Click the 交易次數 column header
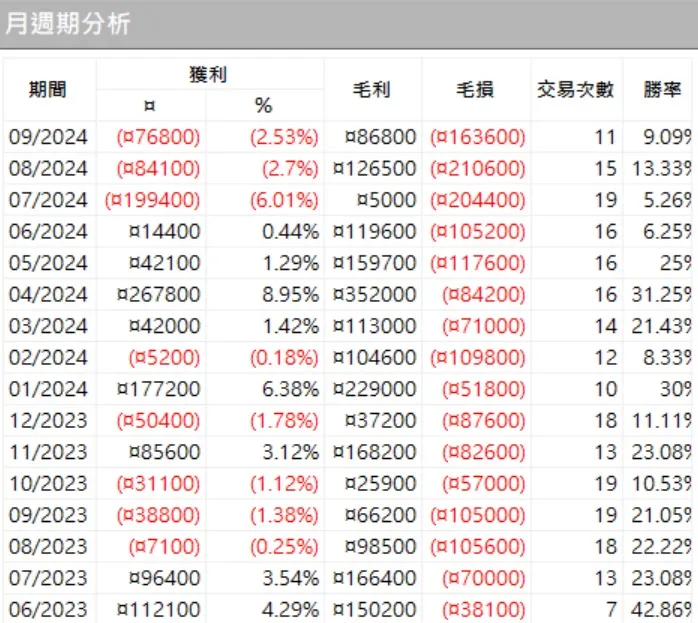The height and width of the screenshot is (623, 698). pos(576,89)
